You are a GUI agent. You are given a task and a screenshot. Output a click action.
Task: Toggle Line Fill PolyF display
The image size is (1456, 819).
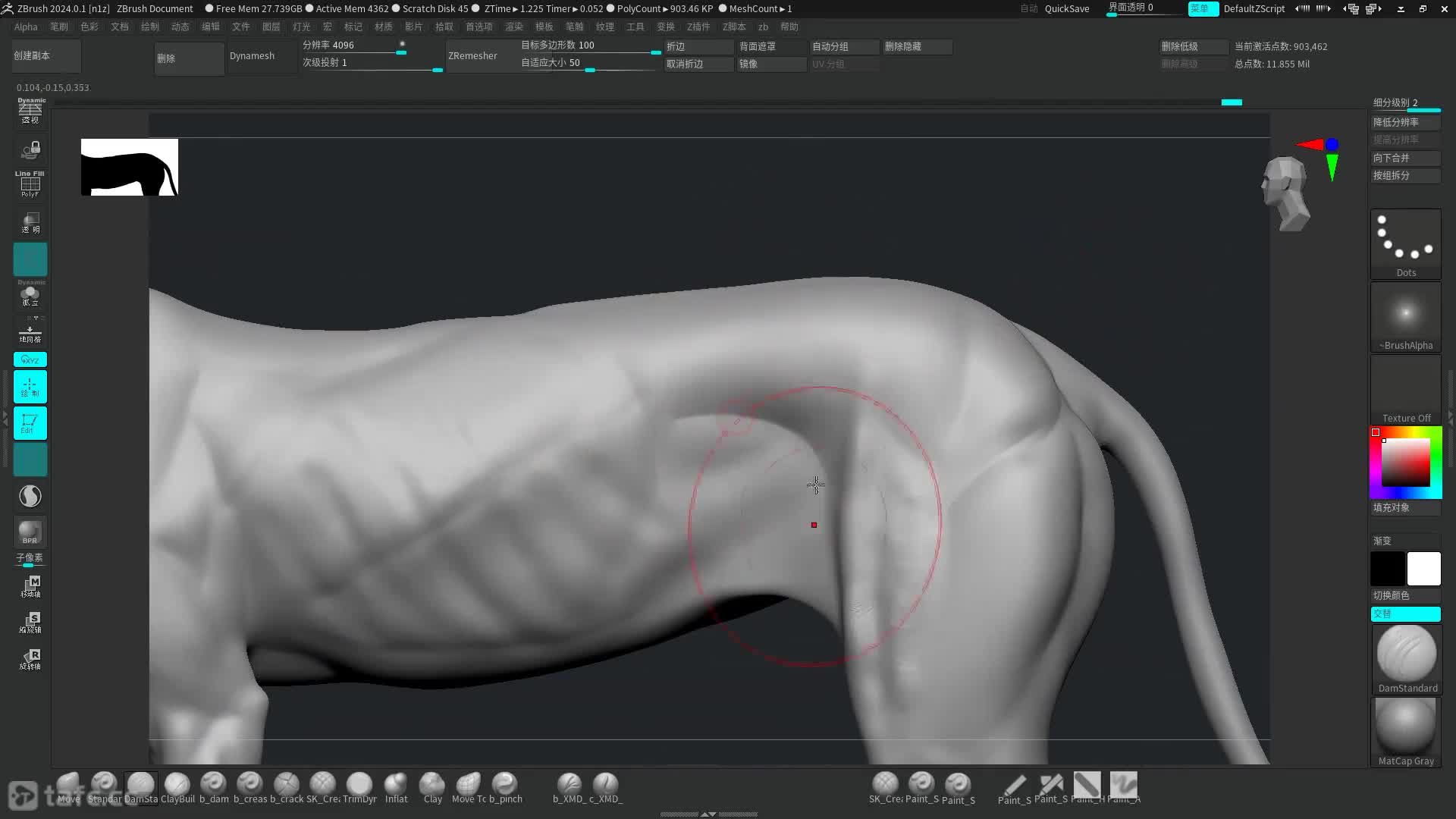pyautogui.click(x=30, y=184)
